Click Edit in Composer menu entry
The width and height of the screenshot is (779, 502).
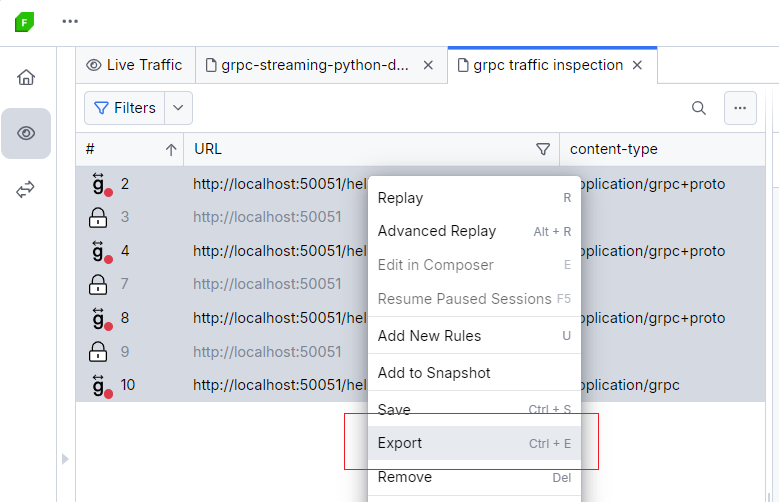pyautogui.click(x=474, y=265)
